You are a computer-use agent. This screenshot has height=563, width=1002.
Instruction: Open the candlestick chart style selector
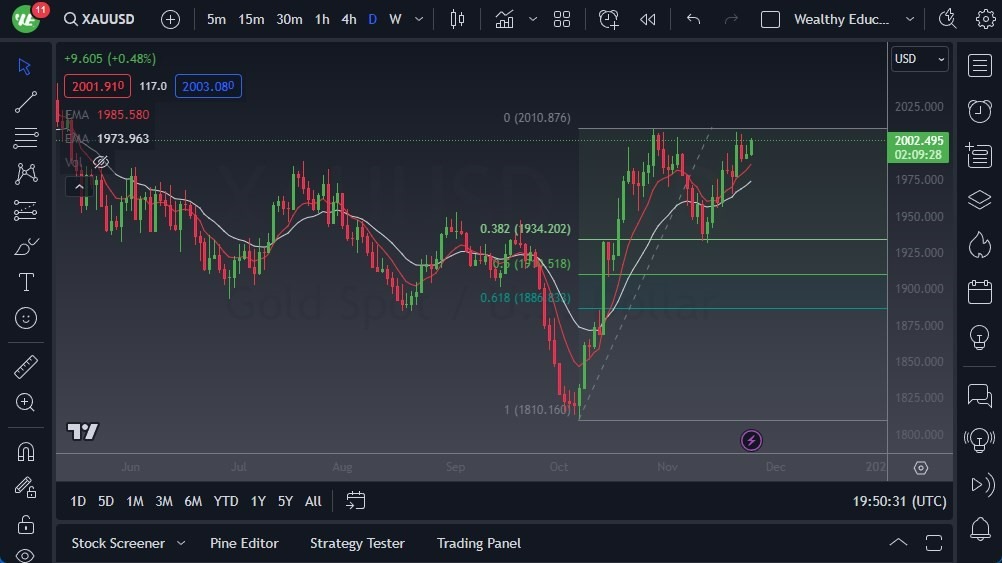coord(458,19)
